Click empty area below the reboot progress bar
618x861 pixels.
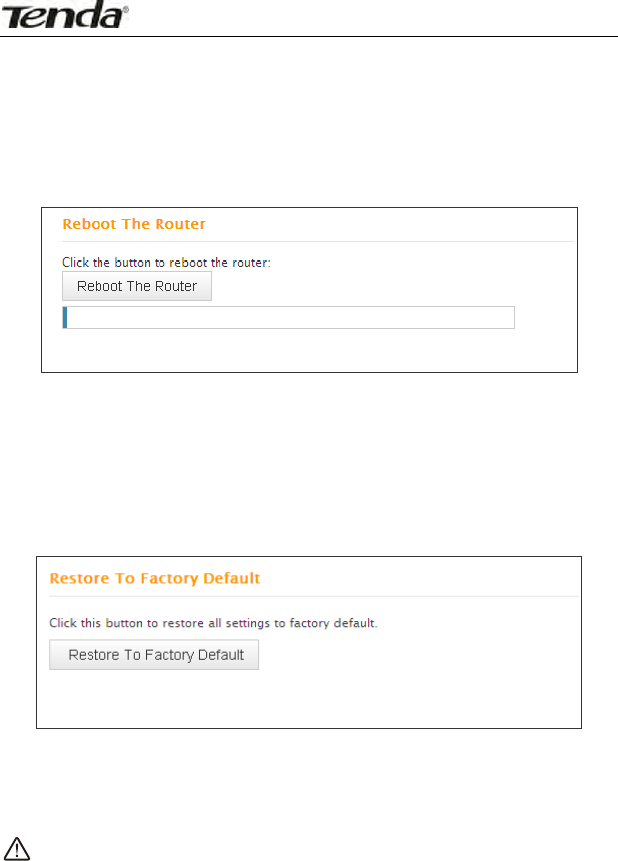click(x=300, y=350)
